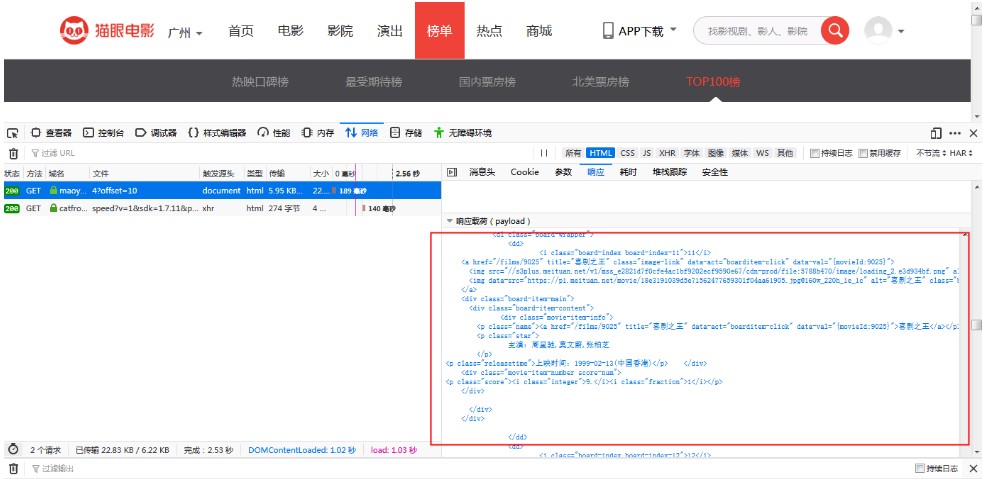The width and height of the screenshot is (983, 479).
Task: Click the phone icon beside APP下载
Action: coord(607,31)
